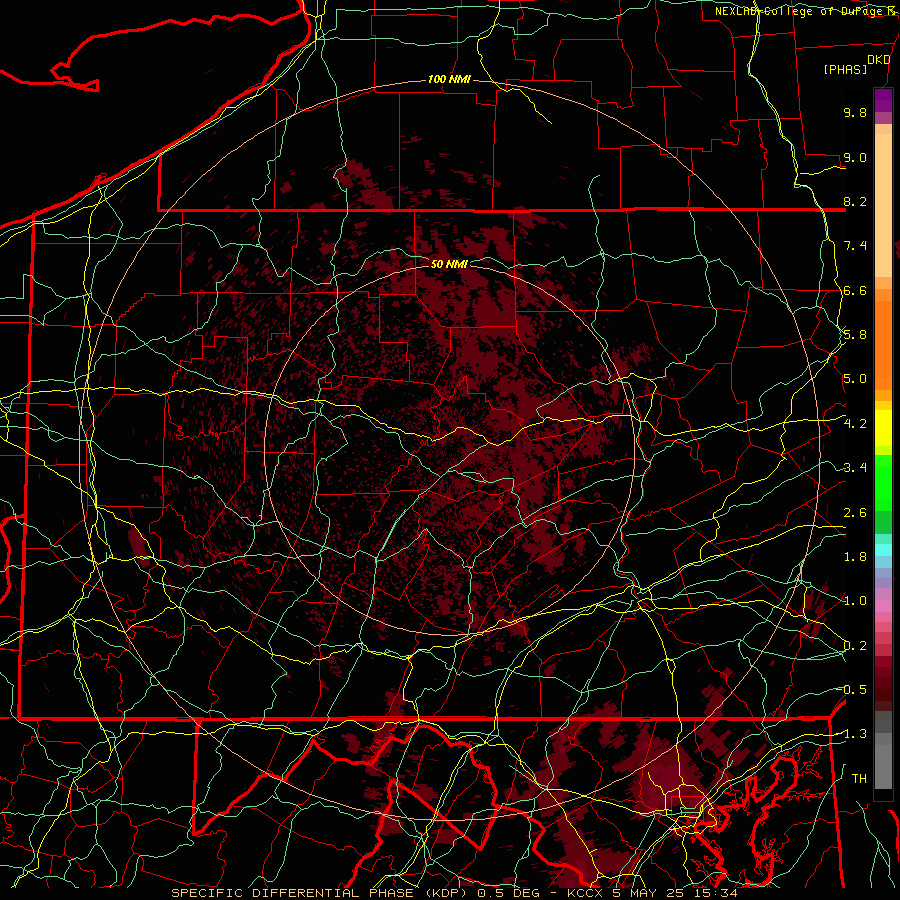Click the -0.5 scale label

pyautogui.click(x=854, y=689)
